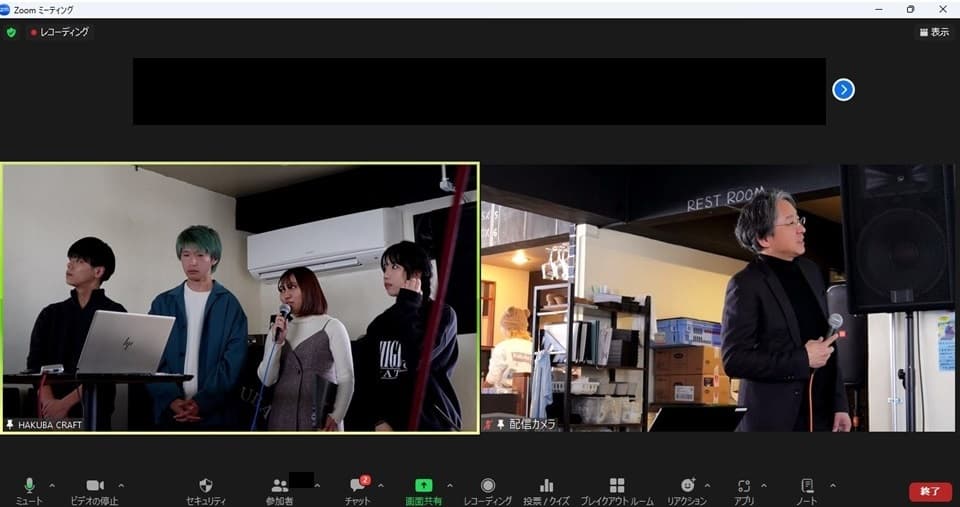
Task: Open video options caret beside camera
Action: pyautogui.click(x=121, y=486)
